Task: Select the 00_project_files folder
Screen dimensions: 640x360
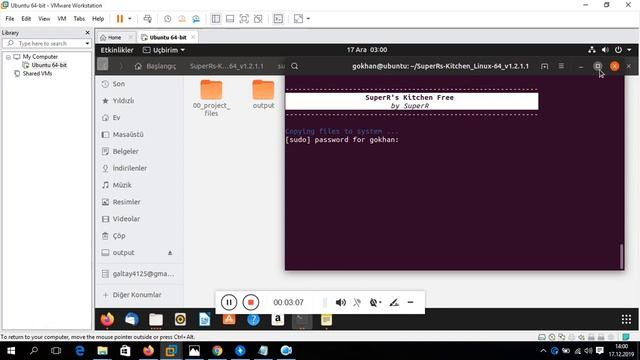Action: pyautogui.click(x=211, y=98)
